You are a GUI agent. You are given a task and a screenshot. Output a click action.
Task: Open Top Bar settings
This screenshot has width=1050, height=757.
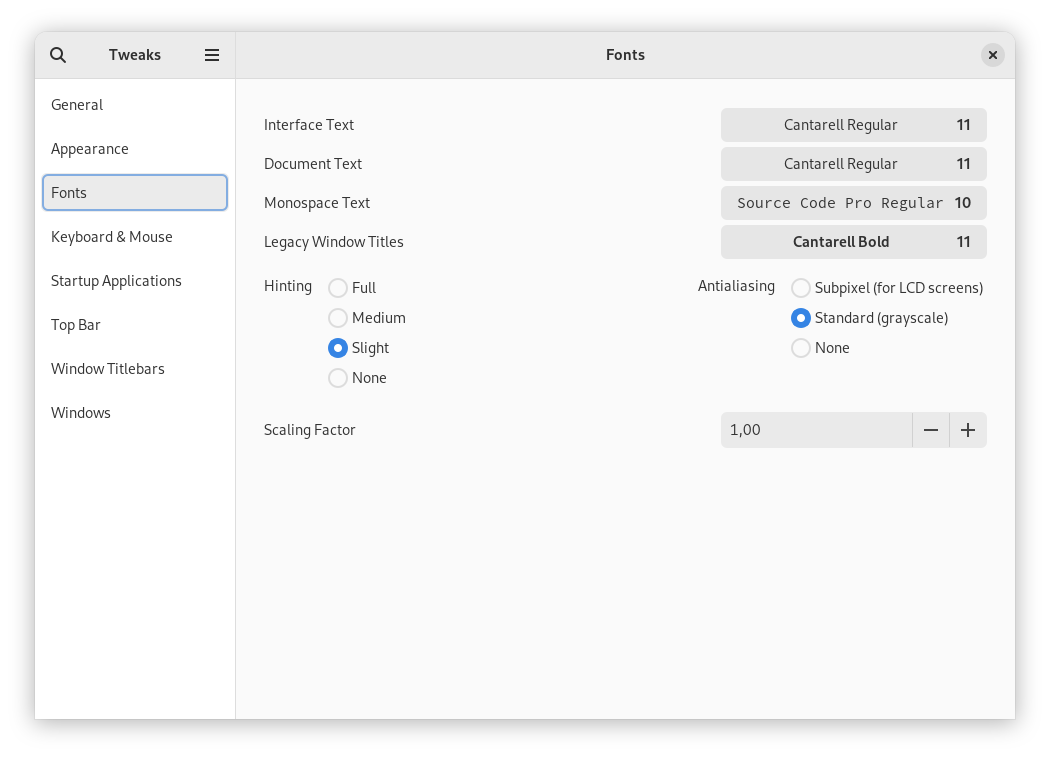[135, 325]
